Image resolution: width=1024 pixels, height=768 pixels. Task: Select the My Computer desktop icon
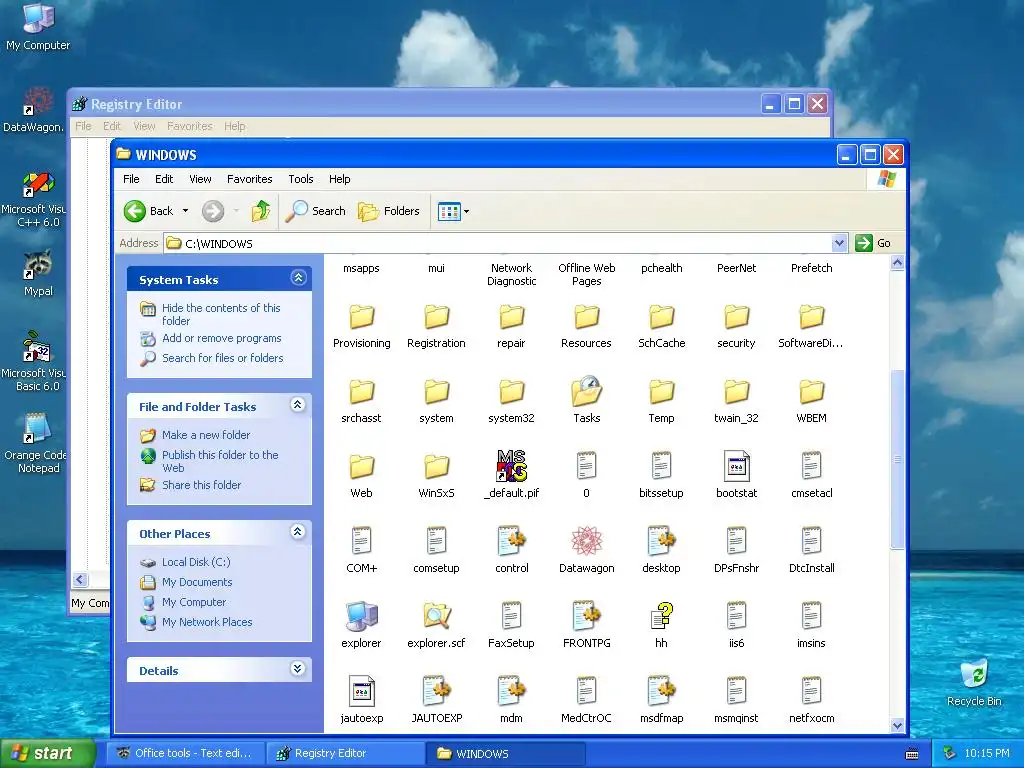(x=38, y=26)
